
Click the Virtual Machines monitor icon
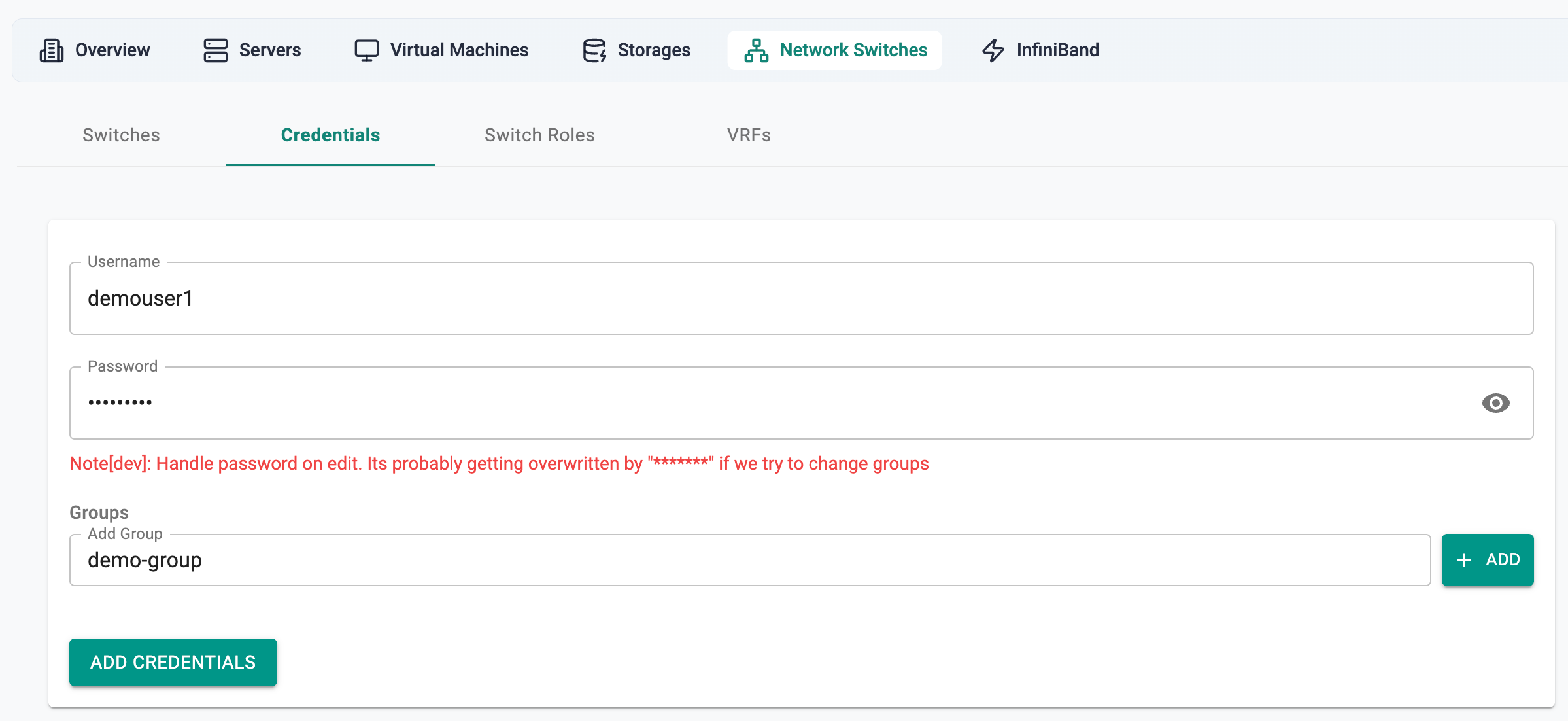click(366, 50)
